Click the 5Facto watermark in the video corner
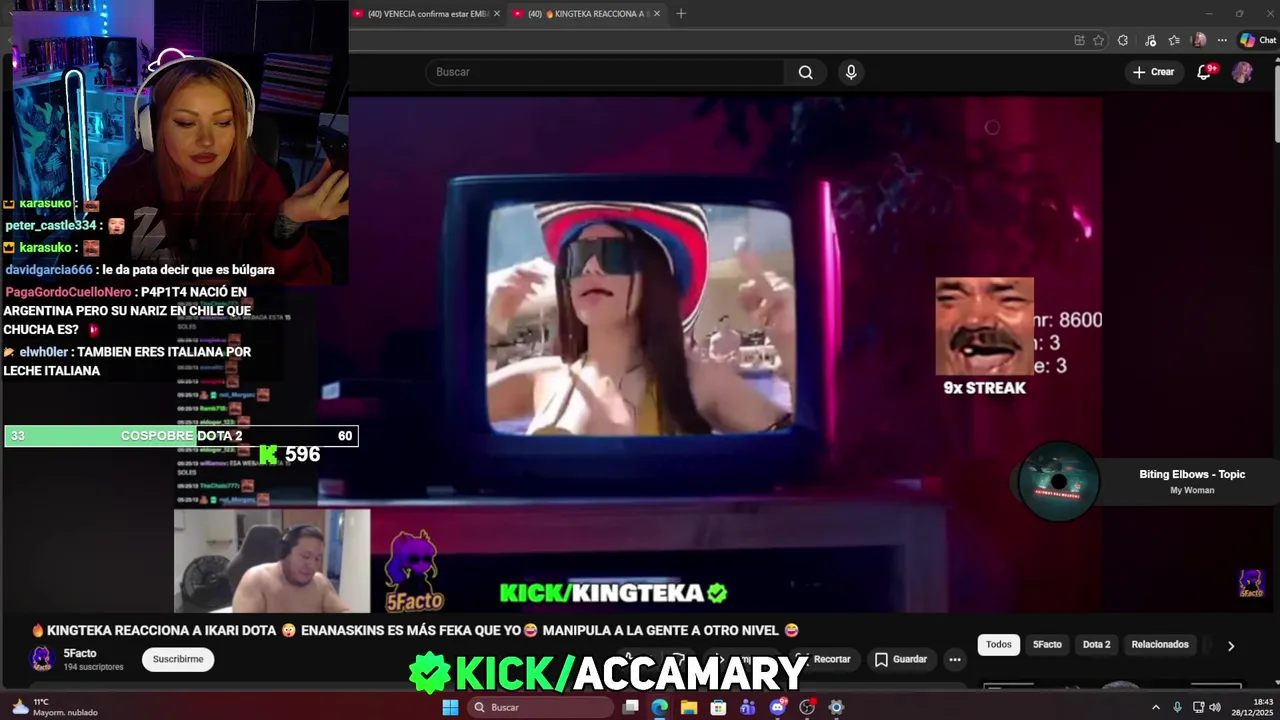 pyautogui.click(x=1251, y=583)
